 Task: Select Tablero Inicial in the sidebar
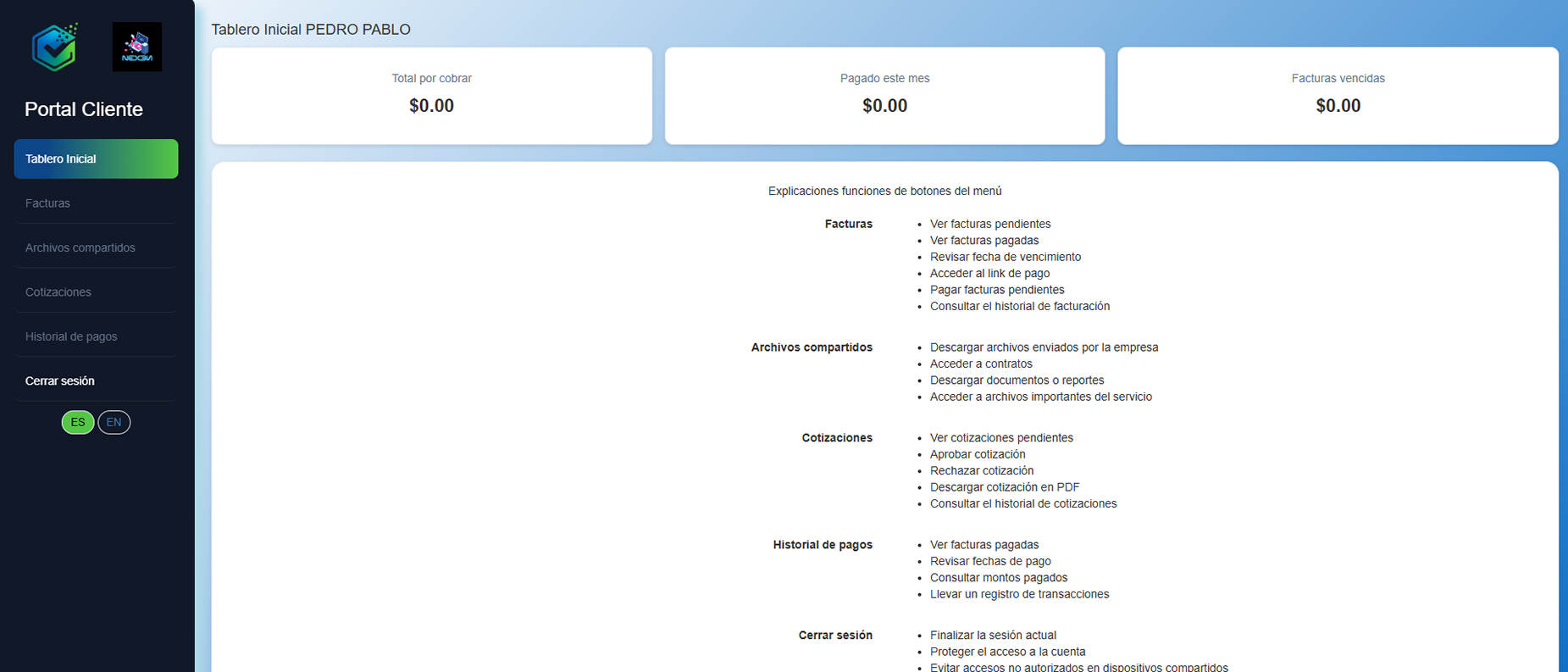tap(96, 158)
